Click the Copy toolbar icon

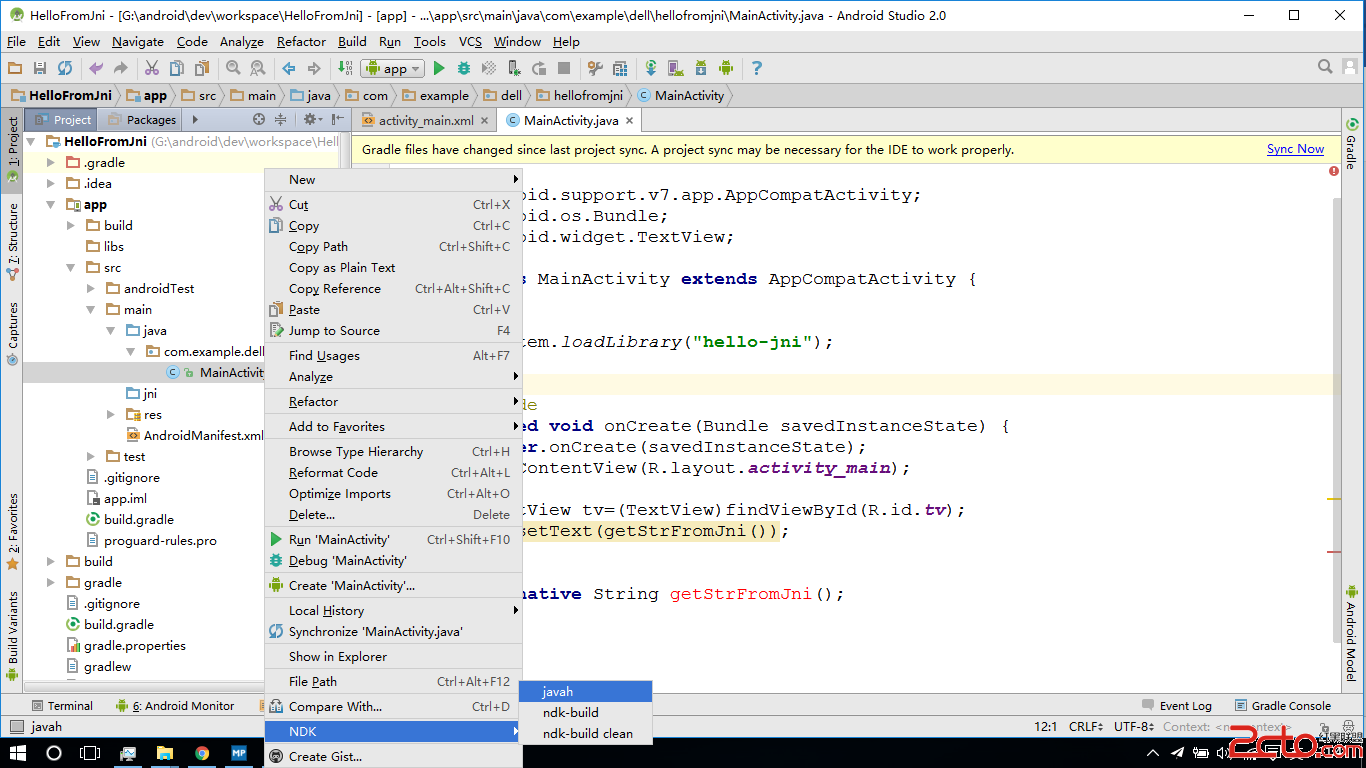pos(177,68)
